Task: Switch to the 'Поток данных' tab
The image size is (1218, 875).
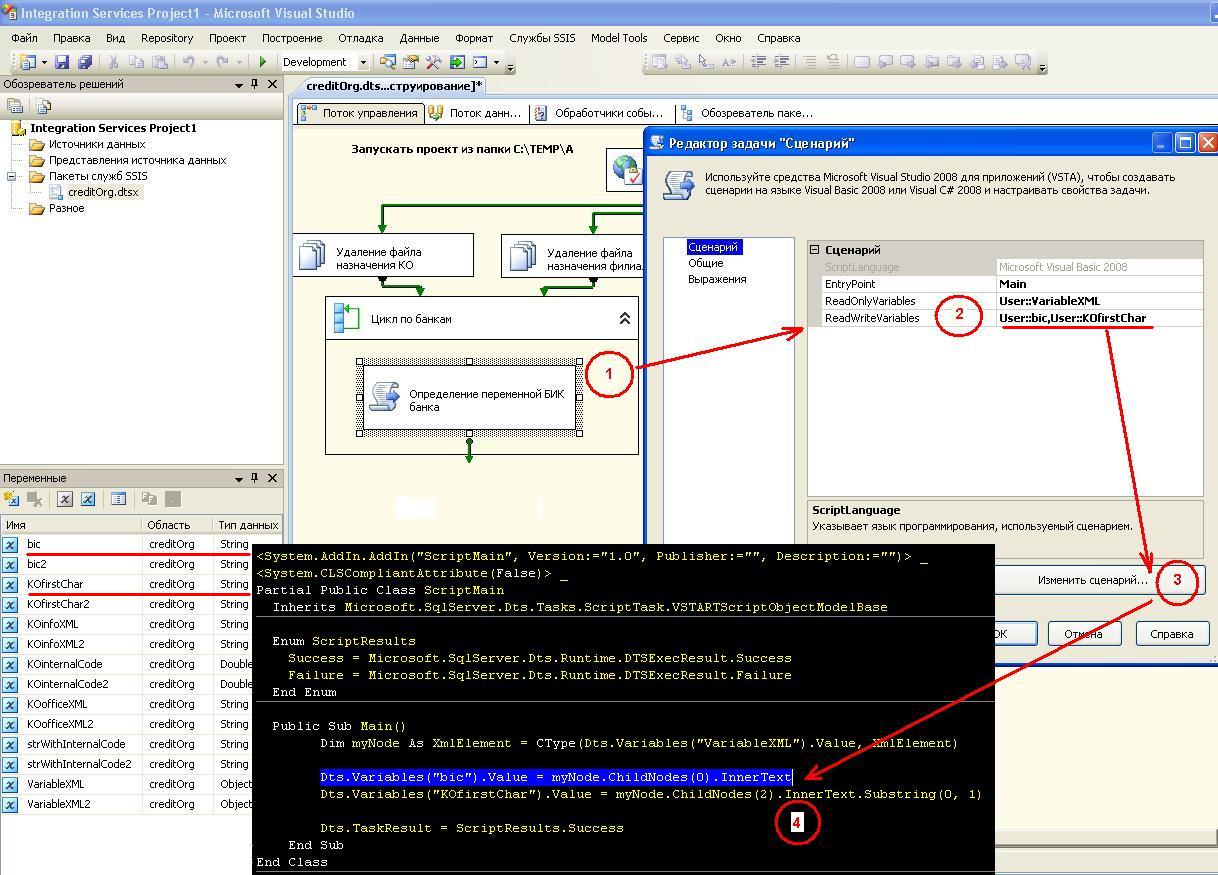Action: tap(476, 113)
